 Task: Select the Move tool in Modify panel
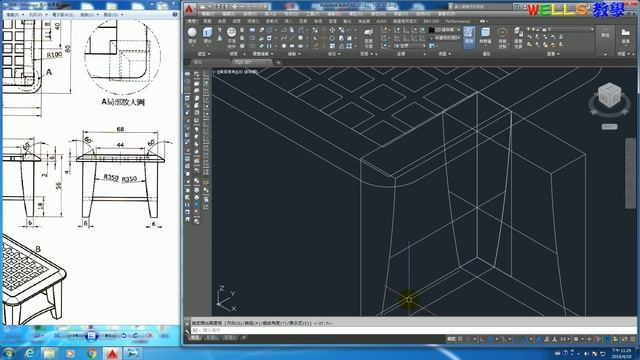pyautogui.click(x=332, y=30)
